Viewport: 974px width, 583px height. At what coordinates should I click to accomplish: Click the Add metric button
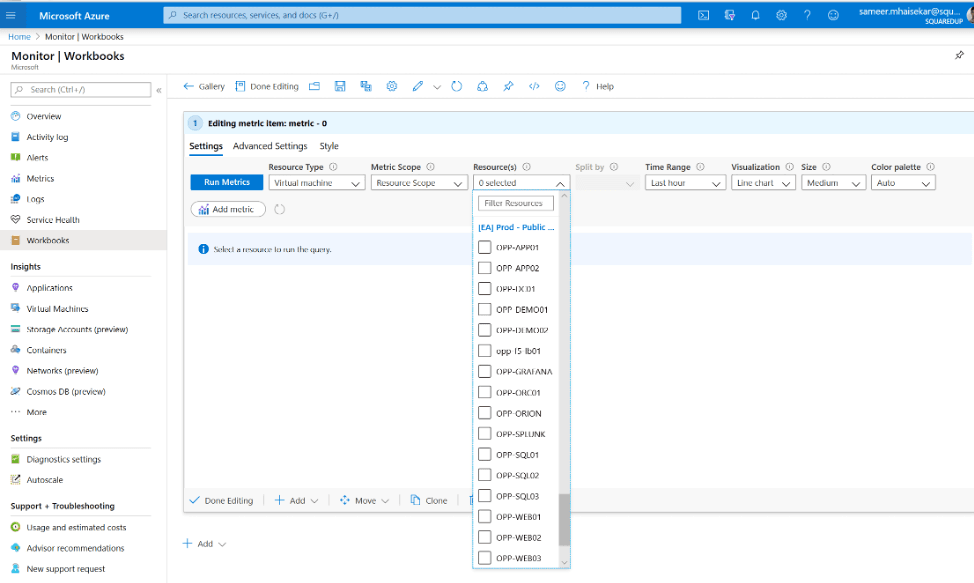click(228, 209)
